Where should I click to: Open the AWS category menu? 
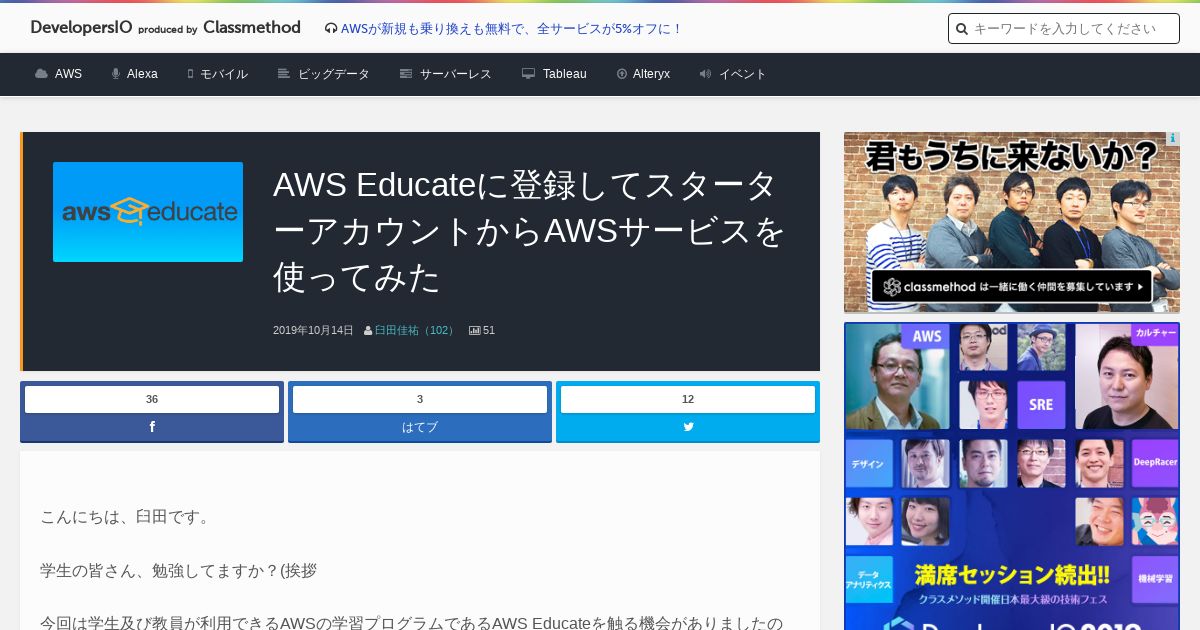(68, 74)
